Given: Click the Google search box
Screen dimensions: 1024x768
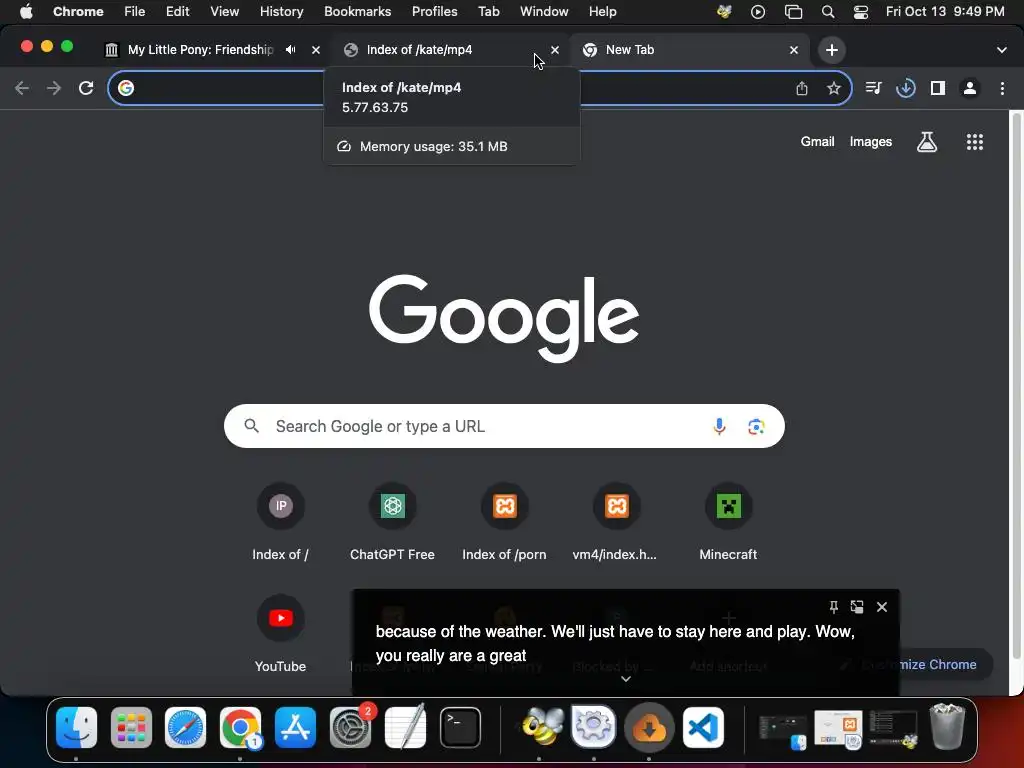Looking at the screenshot, I should 504,426.
